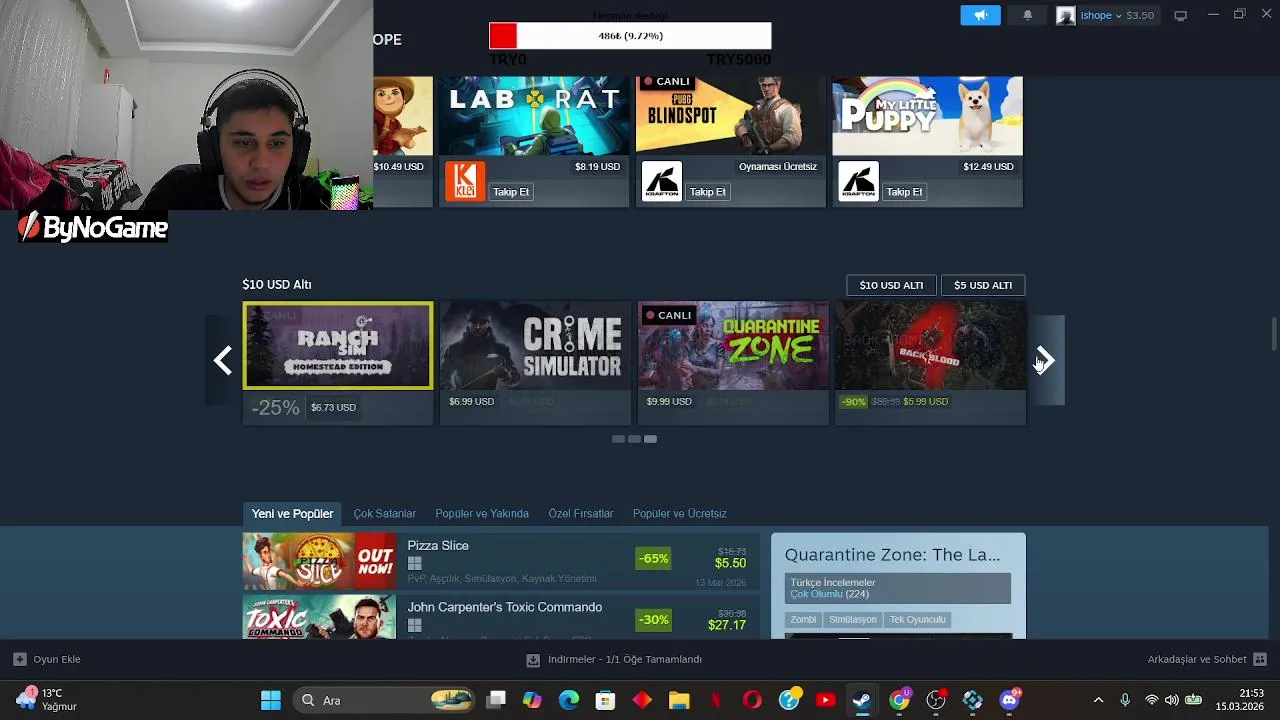Click Oyun Ekle plus icon
This screenshot has height=720, width=1280.
pyautogui.click(x=19, y=659)
